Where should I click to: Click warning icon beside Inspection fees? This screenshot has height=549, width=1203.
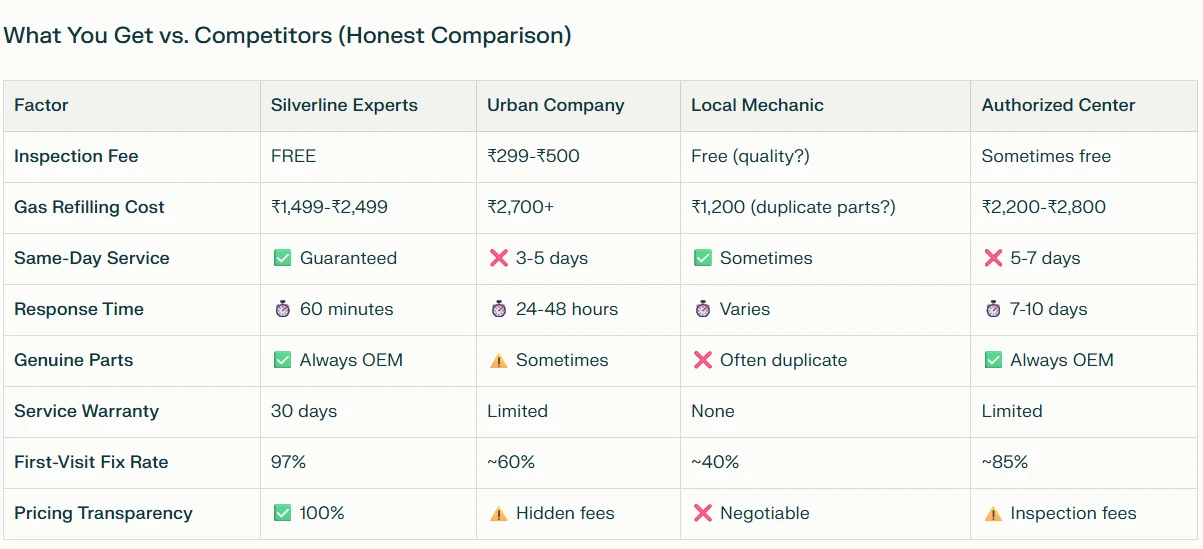coord(992,513)
